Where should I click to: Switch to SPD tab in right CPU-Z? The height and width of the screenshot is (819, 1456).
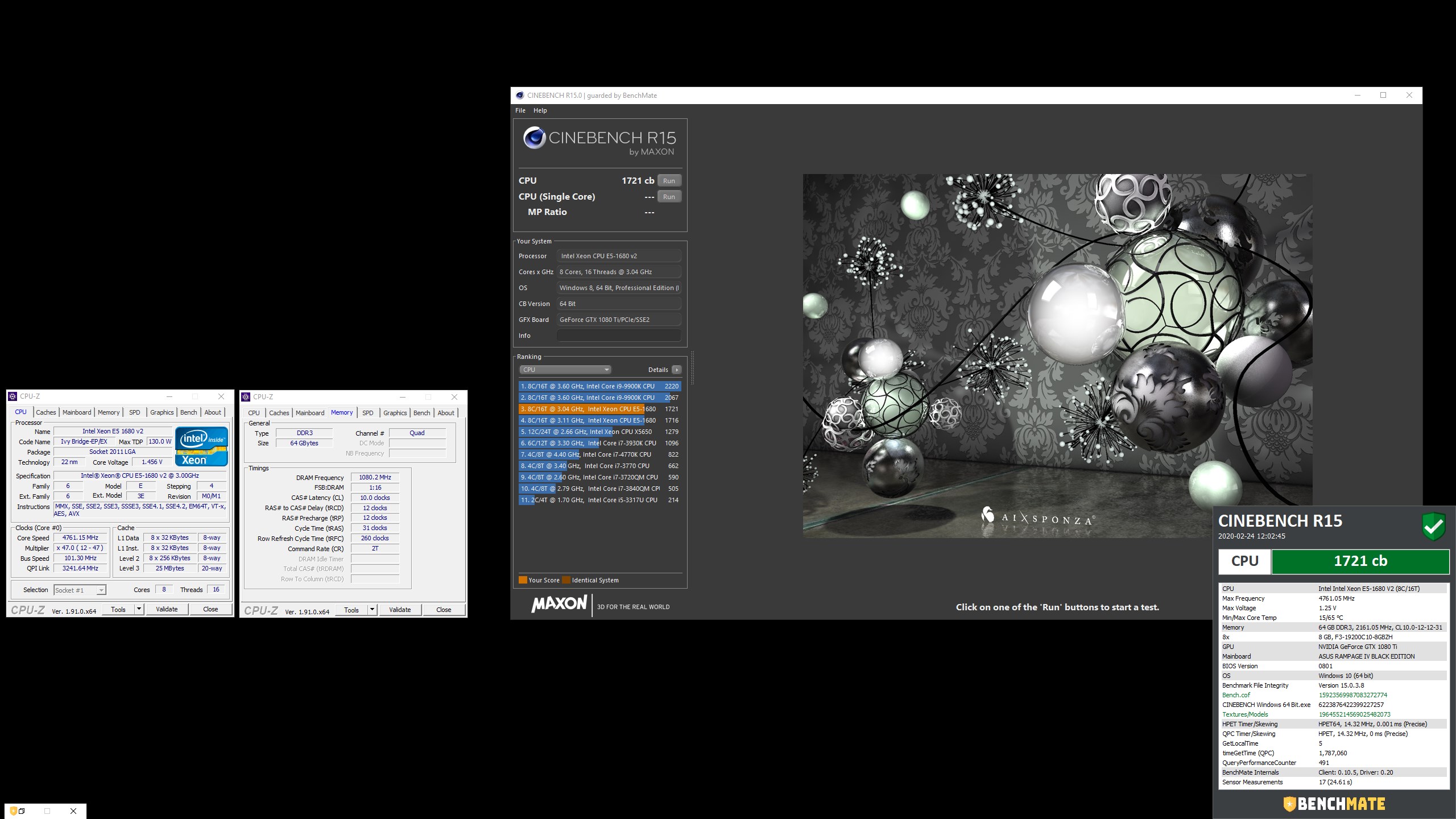(368, 413)
